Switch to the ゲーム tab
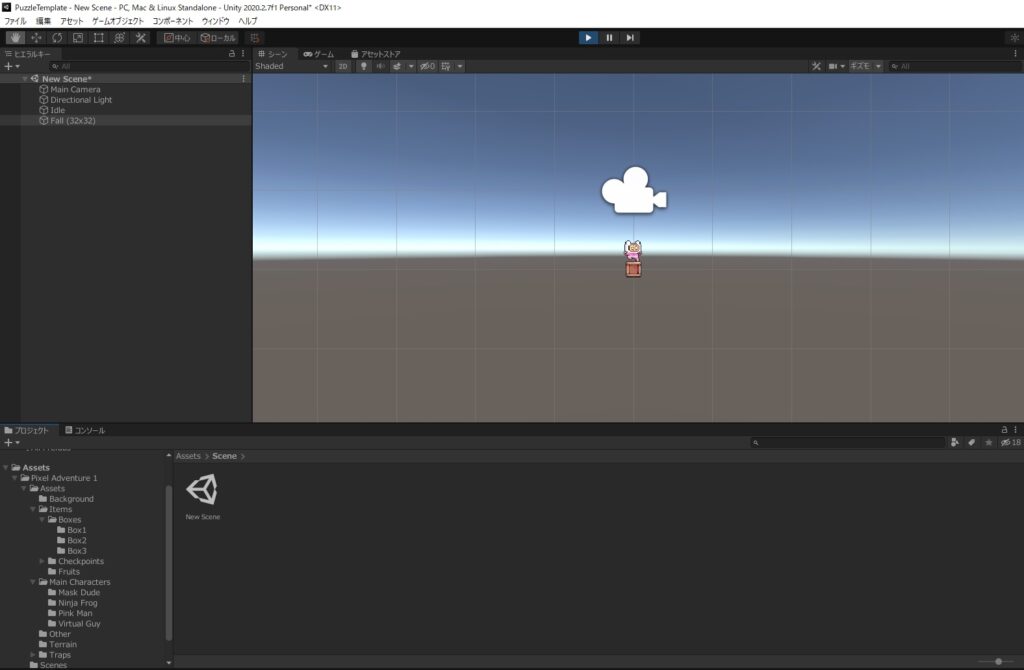This screenshot has width=1024, height=670. (x=319, y=54)
